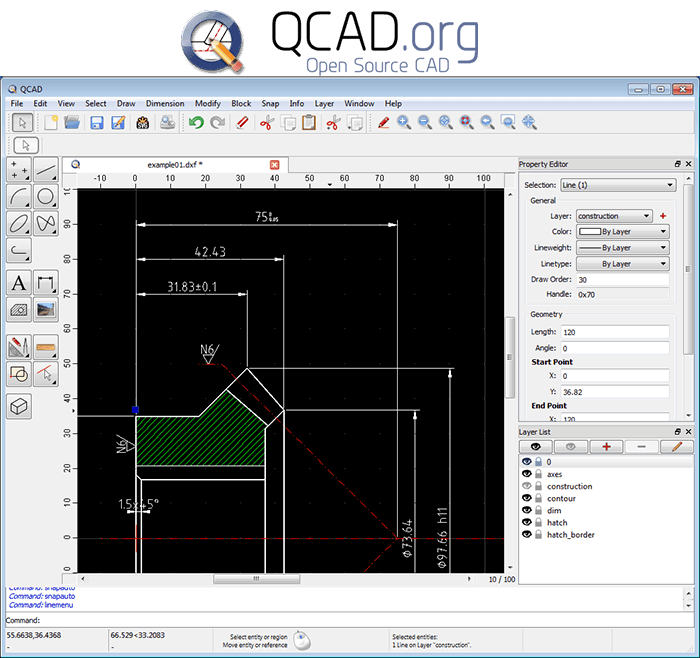Click the New file icon in toolbar
This screenshot has width=700, height=658.
51,123
